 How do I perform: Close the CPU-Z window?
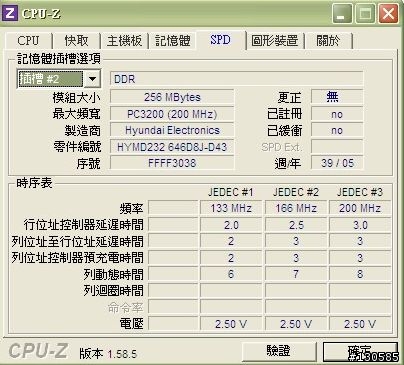(x=388, y=14)
